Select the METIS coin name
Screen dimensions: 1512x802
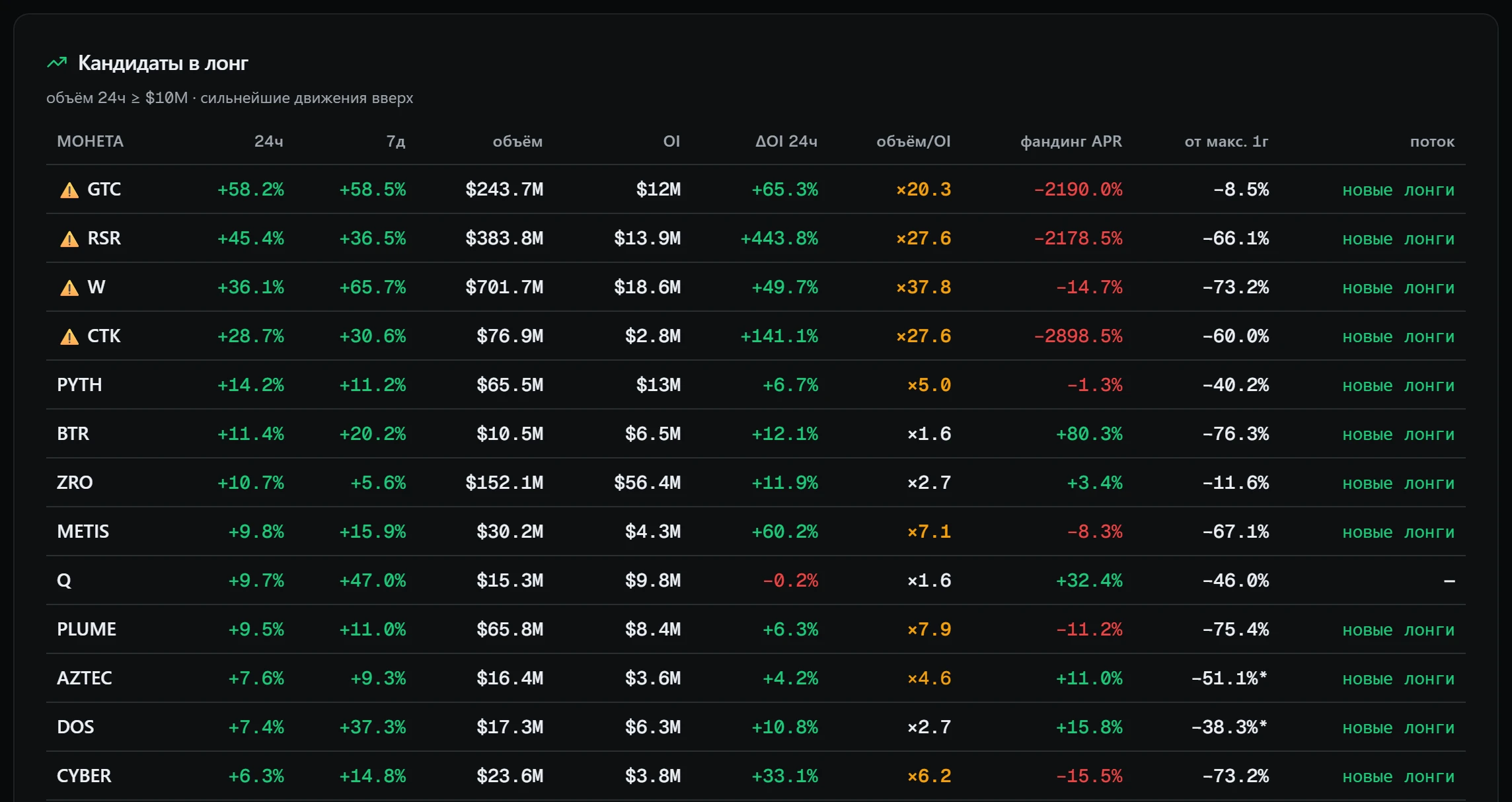point(83,532)
